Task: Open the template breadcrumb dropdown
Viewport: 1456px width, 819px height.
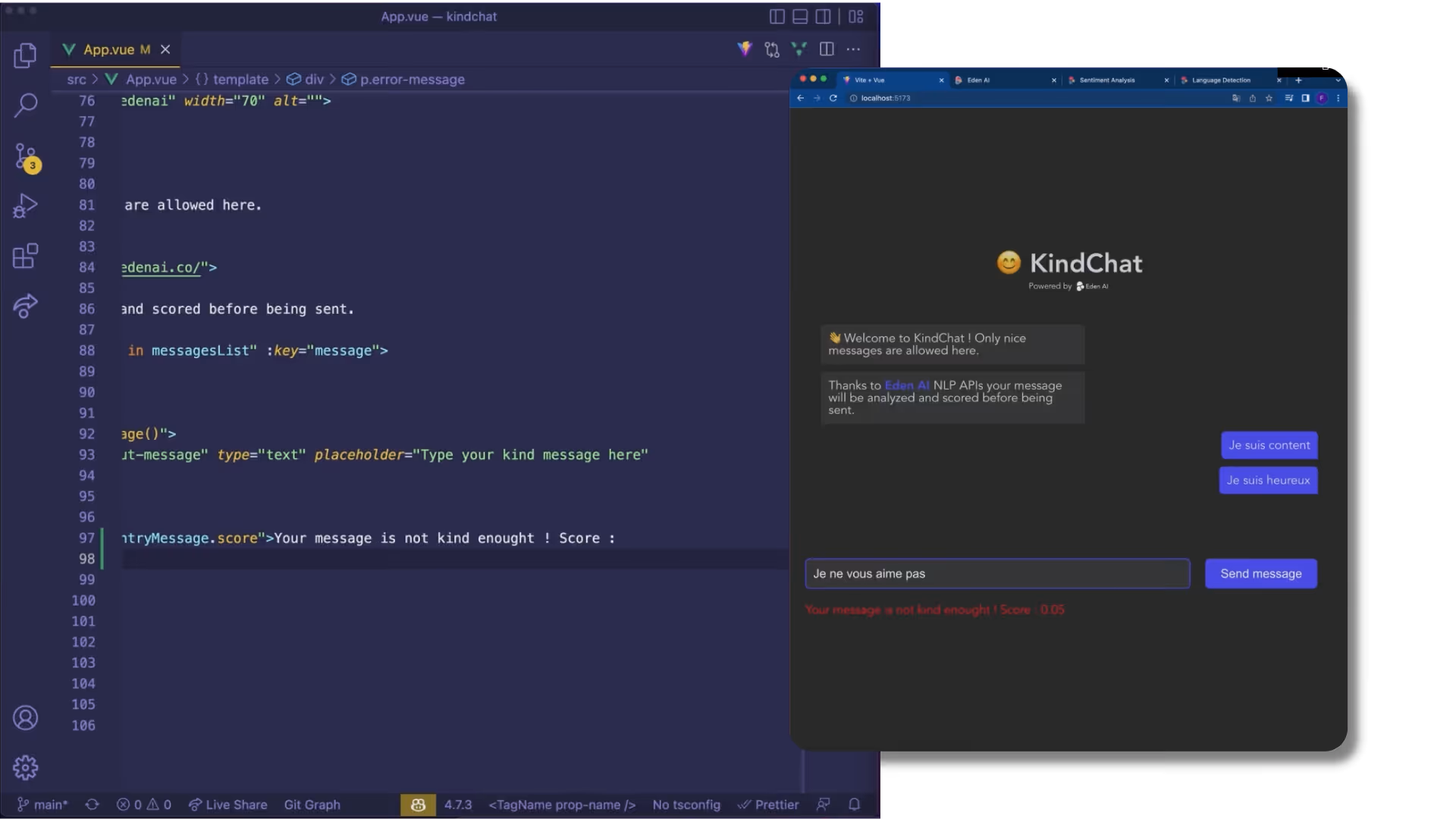Action: click(240, 80)
